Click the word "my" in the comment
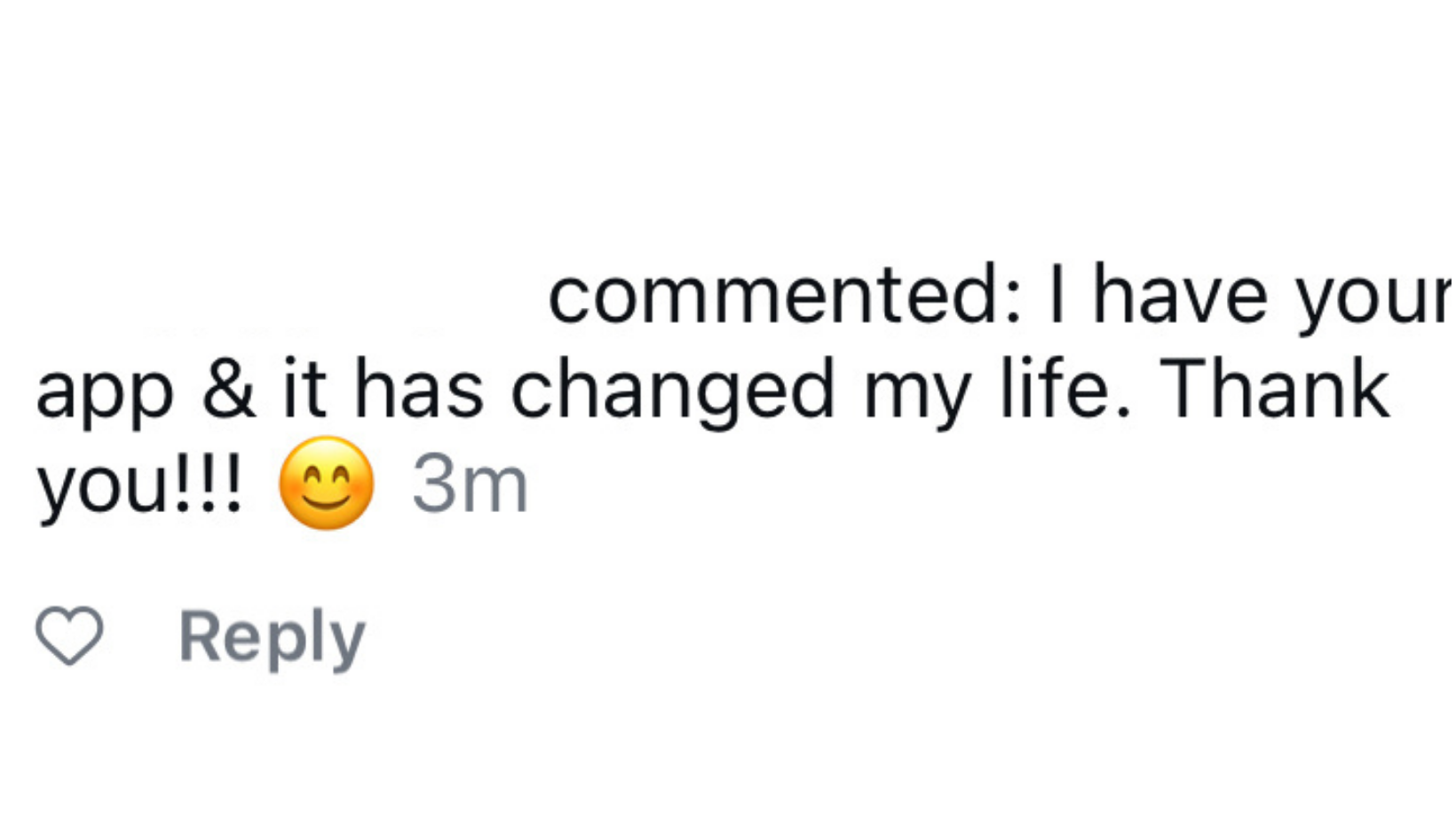1456x820 pixels. tap(916, 392)
